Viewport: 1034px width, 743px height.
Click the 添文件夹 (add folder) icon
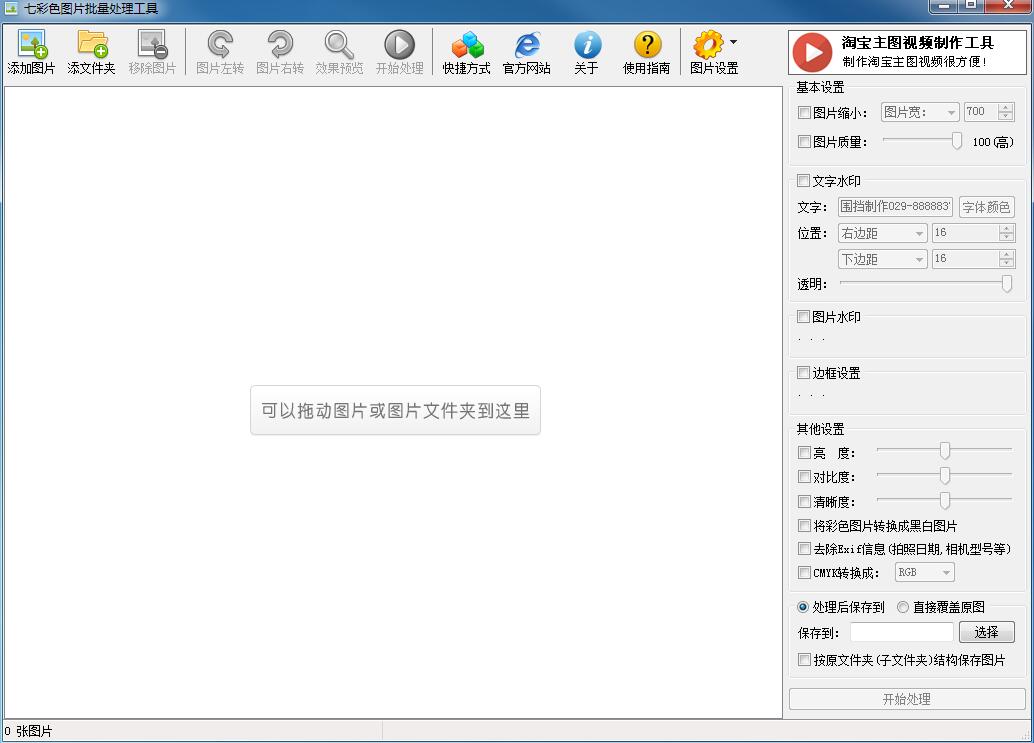point(92,45)
